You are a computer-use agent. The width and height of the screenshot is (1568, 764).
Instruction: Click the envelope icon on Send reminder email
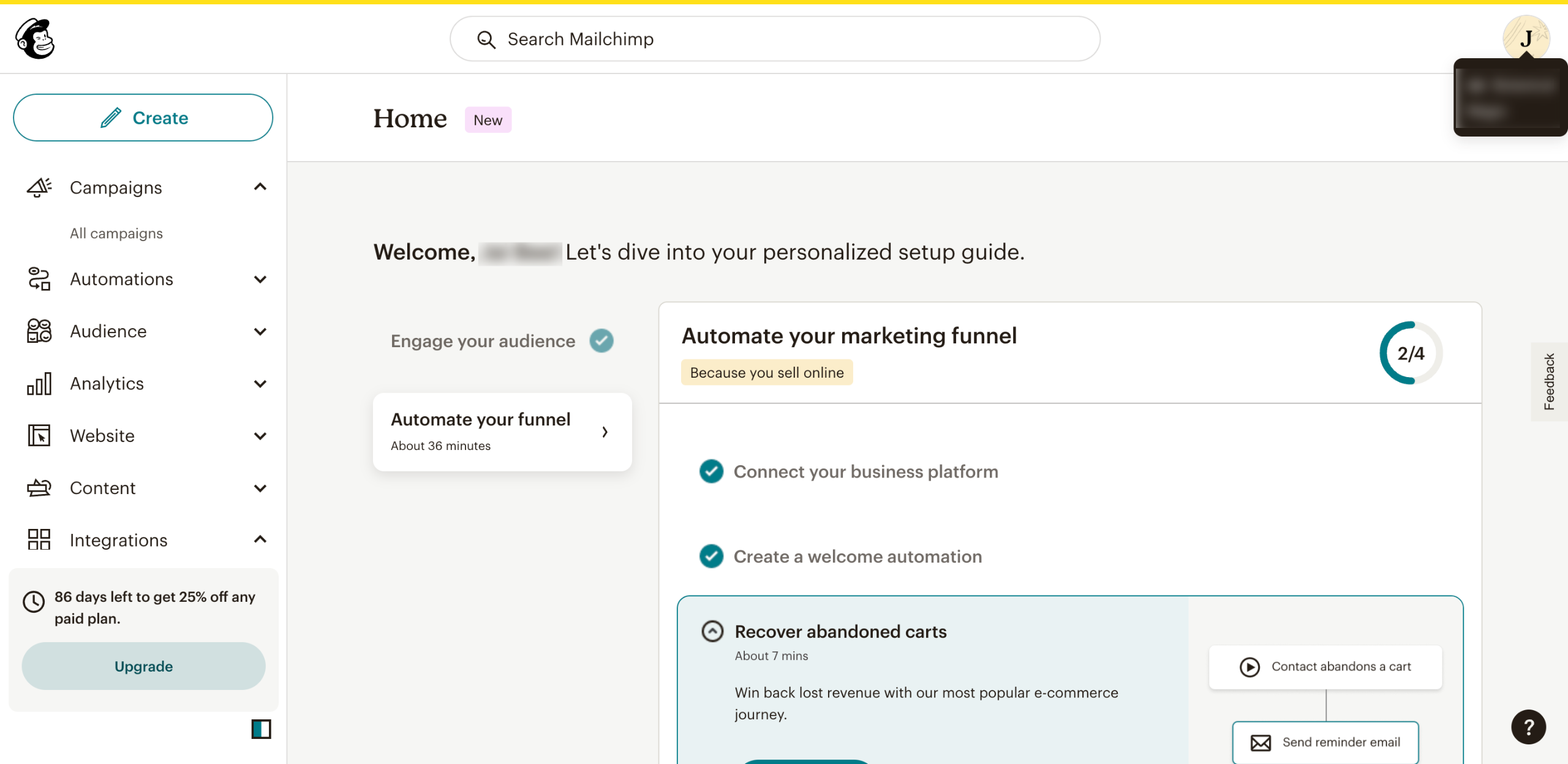(1261, 743)
